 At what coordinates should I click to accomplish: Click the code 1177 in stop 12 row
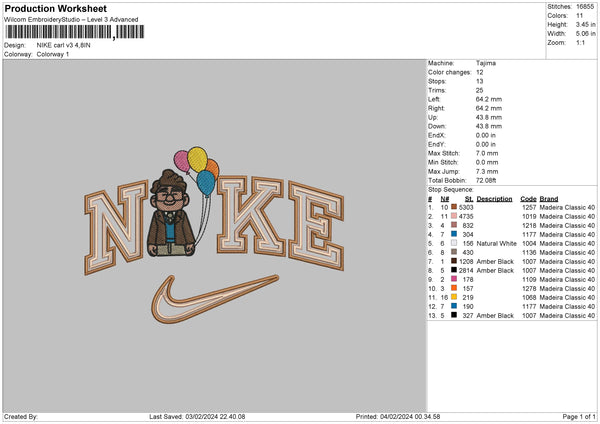pyautogui.click(x=529, y=307)
